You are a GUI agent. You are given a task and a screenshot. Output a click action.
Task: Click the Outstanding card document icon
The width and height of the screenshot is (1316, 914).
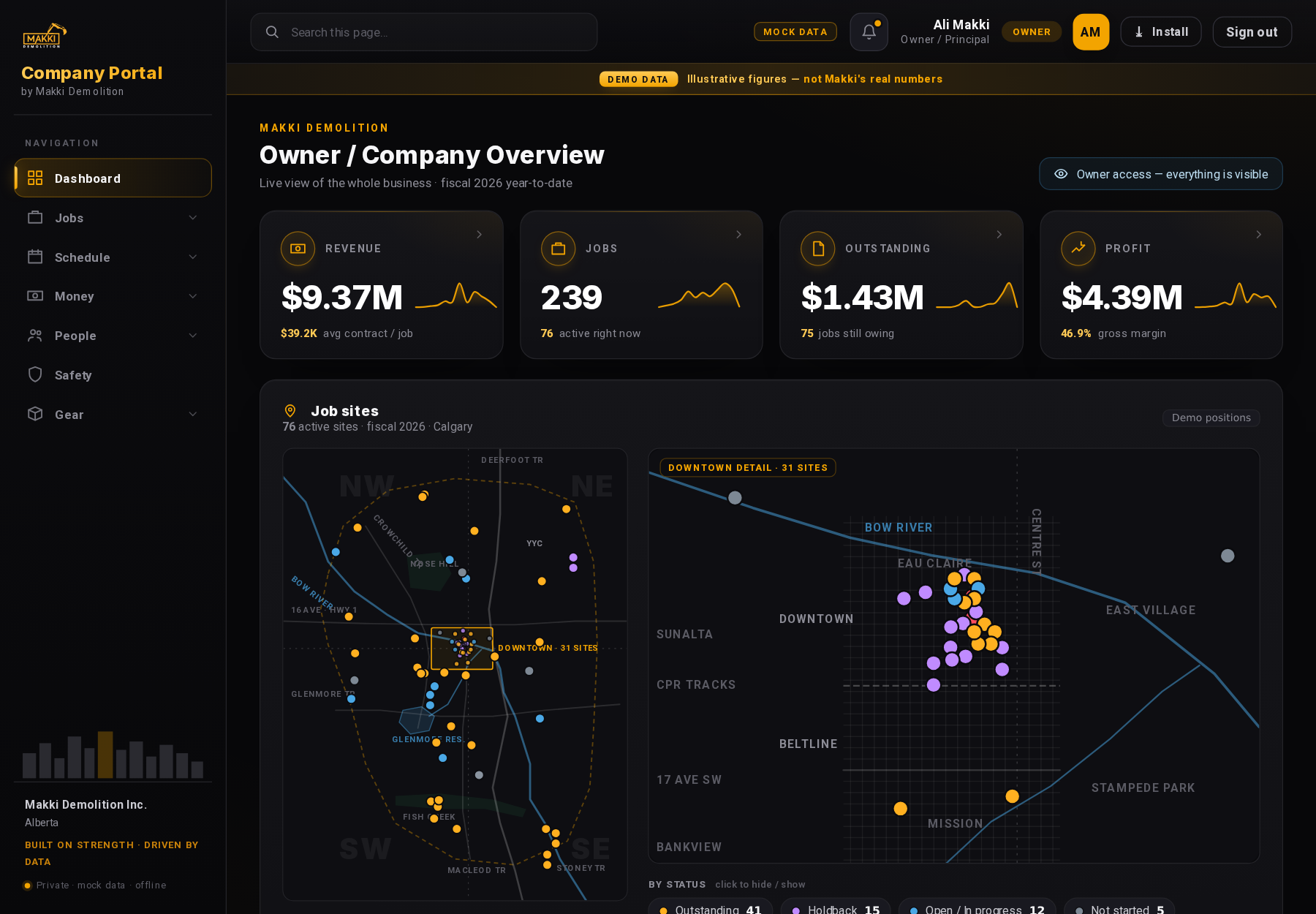(x=818, y=249)
